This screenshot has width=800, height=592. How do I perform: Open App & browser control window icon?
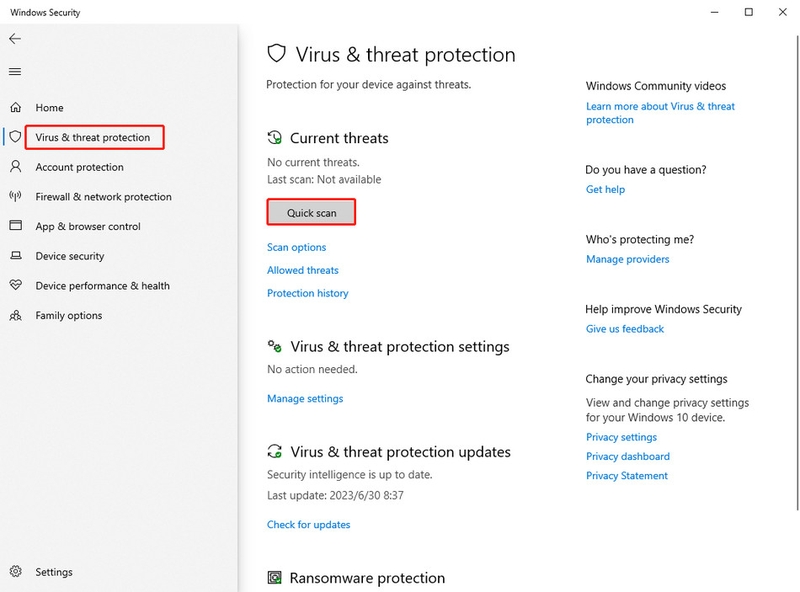(16, 226)
